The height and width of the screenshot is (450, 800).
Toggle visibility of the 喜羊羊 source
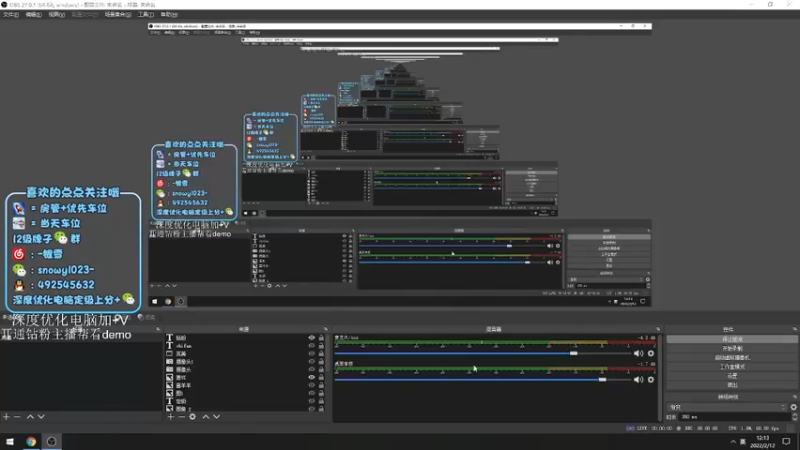pos(312,385)
